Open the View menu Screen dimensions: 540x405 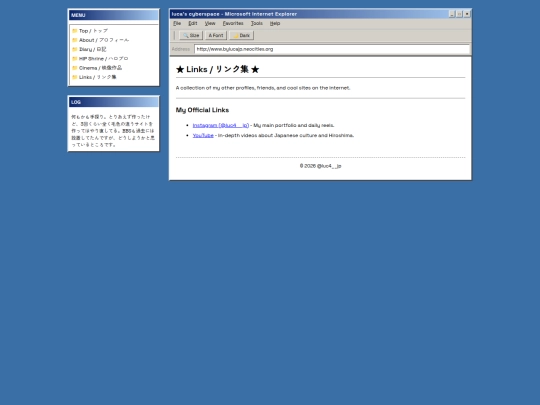coord(210,23)
